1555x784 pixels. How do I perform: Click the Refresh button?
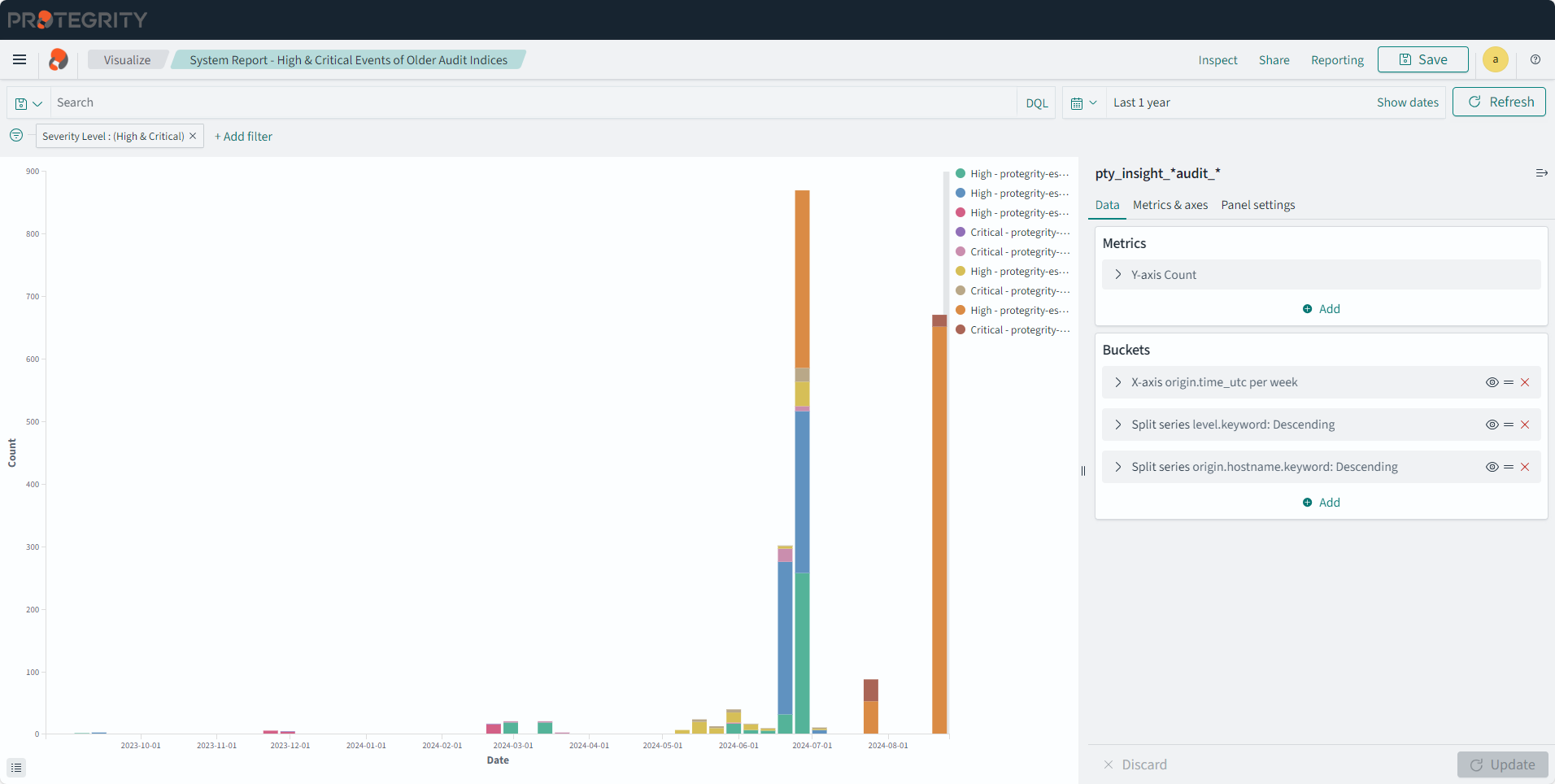click(1499, 102)
